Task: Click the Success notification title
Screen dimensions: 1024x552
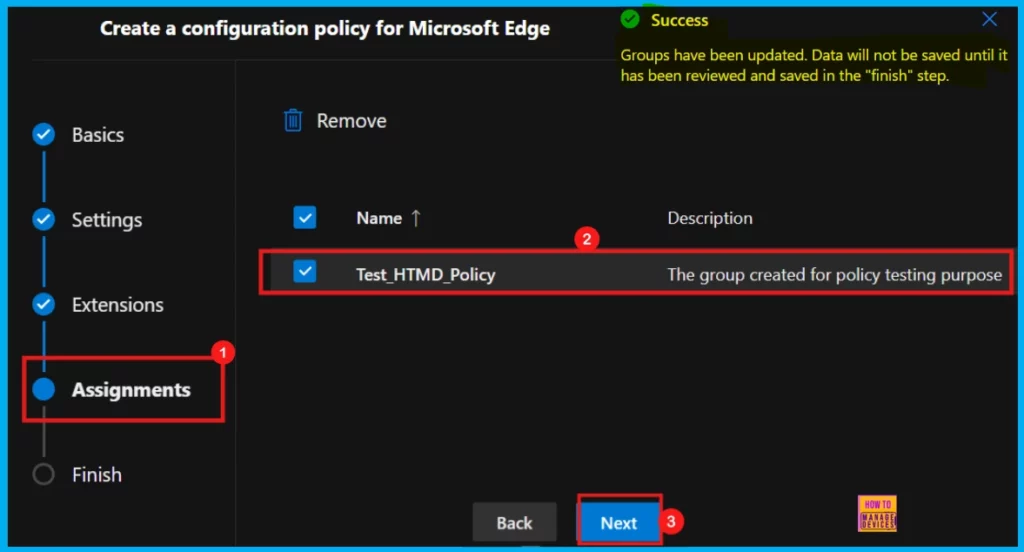Action: (679, 20)
